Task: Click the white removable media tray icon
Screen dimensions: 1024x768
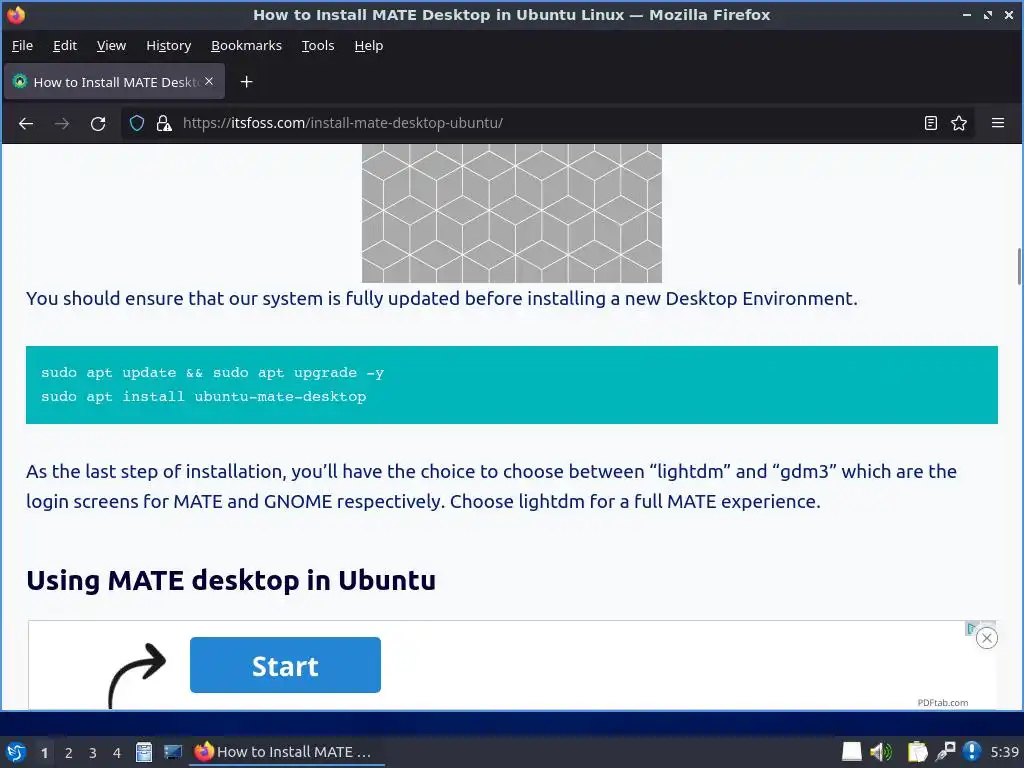Action: [x=852, y=752]
